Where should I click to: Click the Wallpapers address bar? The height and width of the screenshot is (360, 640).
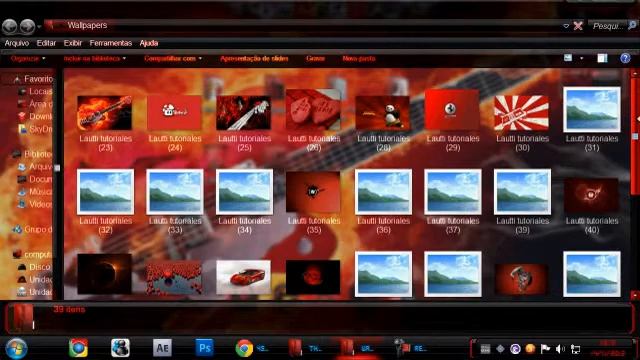click(302, 25)
